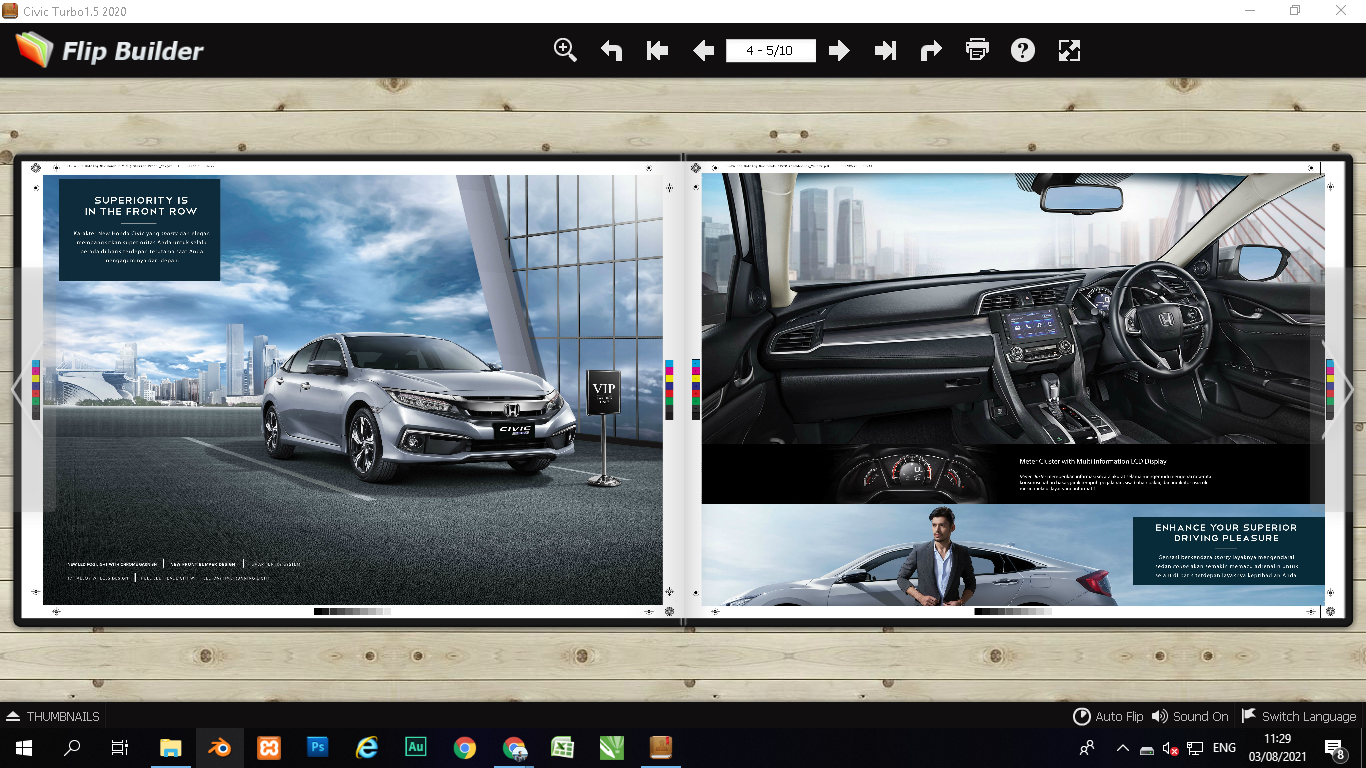Viewport: 1366px width, 768px height.
Task: Open Internet Explorer from taskbar
Action: 367,748
